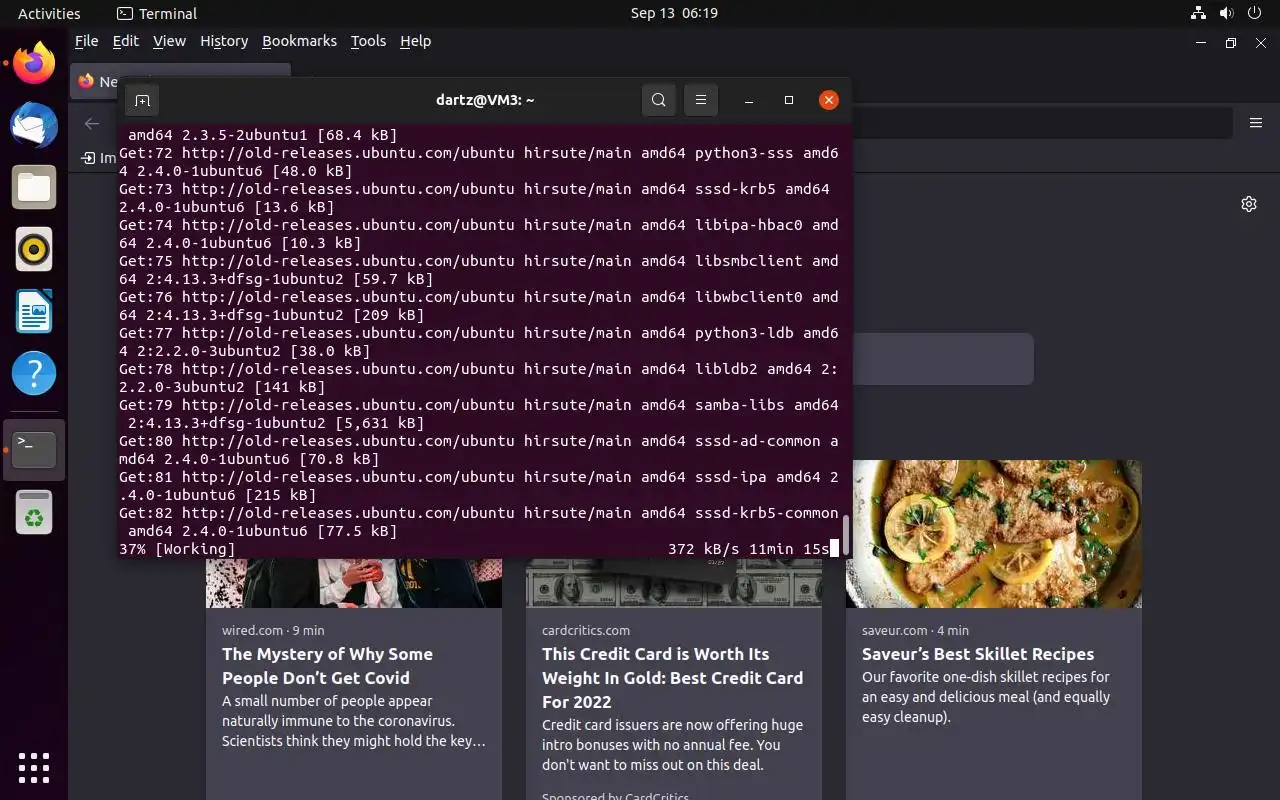This screenshot has height=800, width=1280.
Task: Launch Thunderbird Mail from the dock
Action: click(x=34, y=126)
